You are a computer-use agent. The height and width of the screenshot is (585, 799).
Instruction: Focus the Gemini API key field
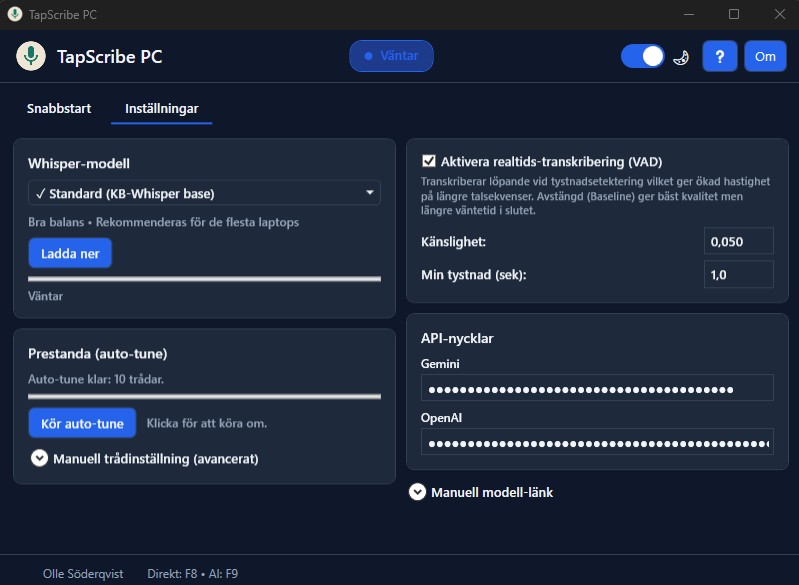pos(597,388)
